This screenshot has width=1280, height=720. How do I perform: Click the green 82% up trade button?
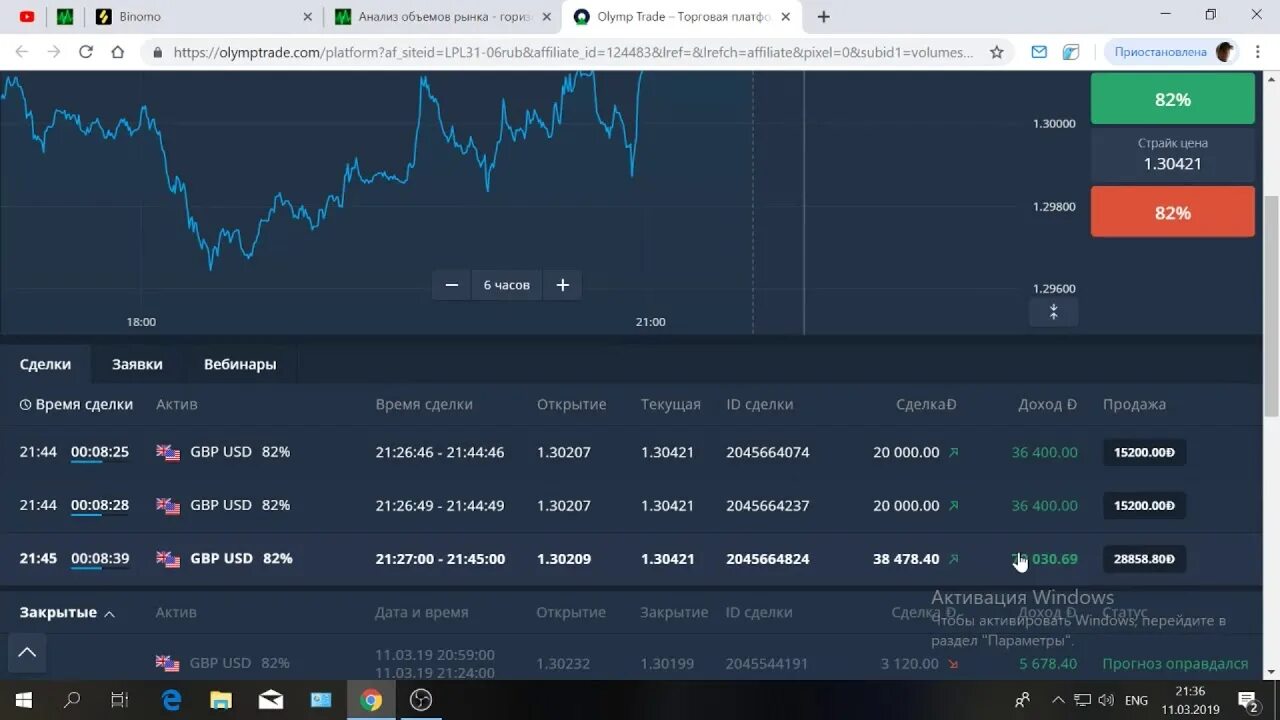click(x=1172, y=99)
